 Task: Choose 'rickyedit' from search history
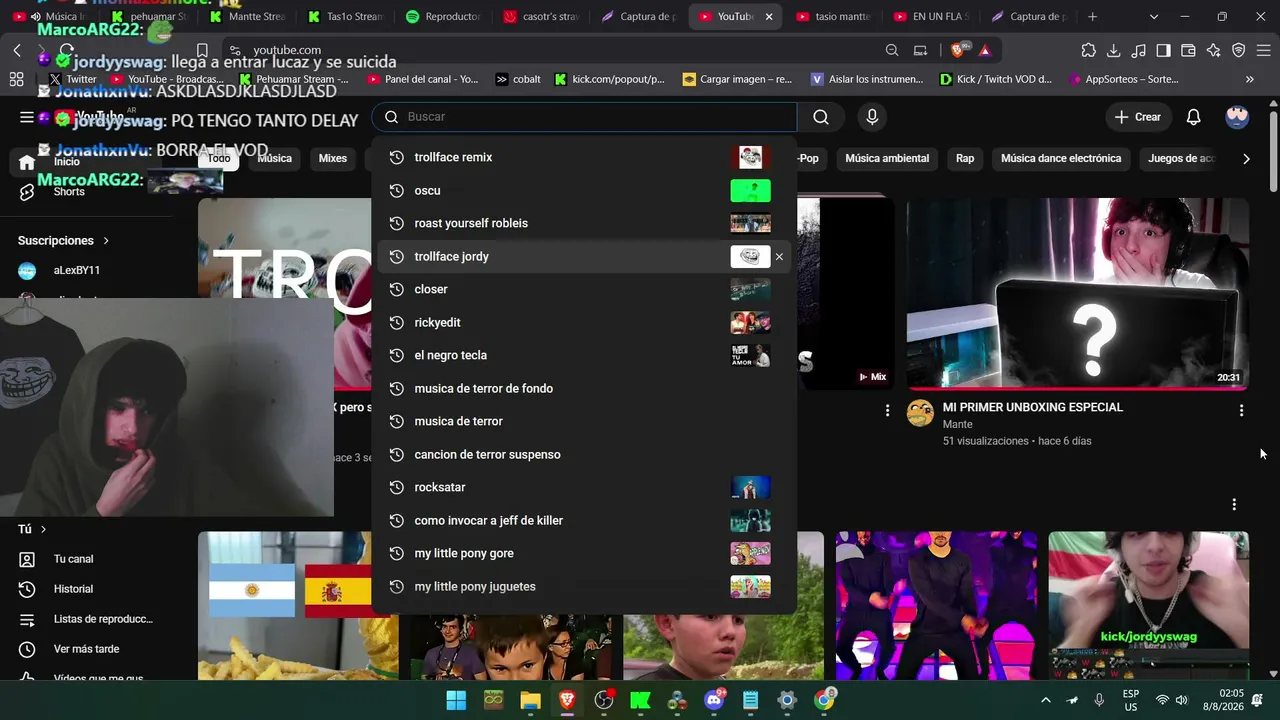(584, 322)
